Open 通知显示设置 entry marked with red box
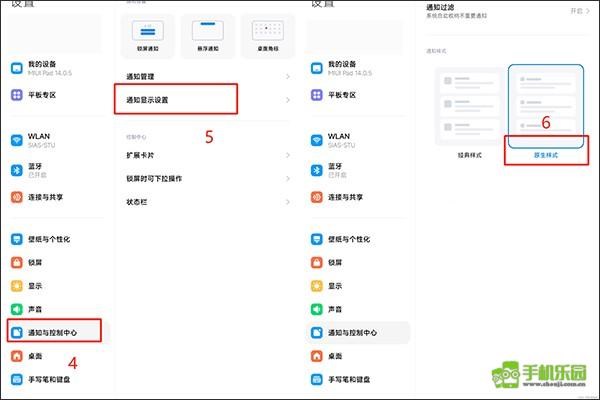This screenshot has width=600, height=400. point(175,99)
